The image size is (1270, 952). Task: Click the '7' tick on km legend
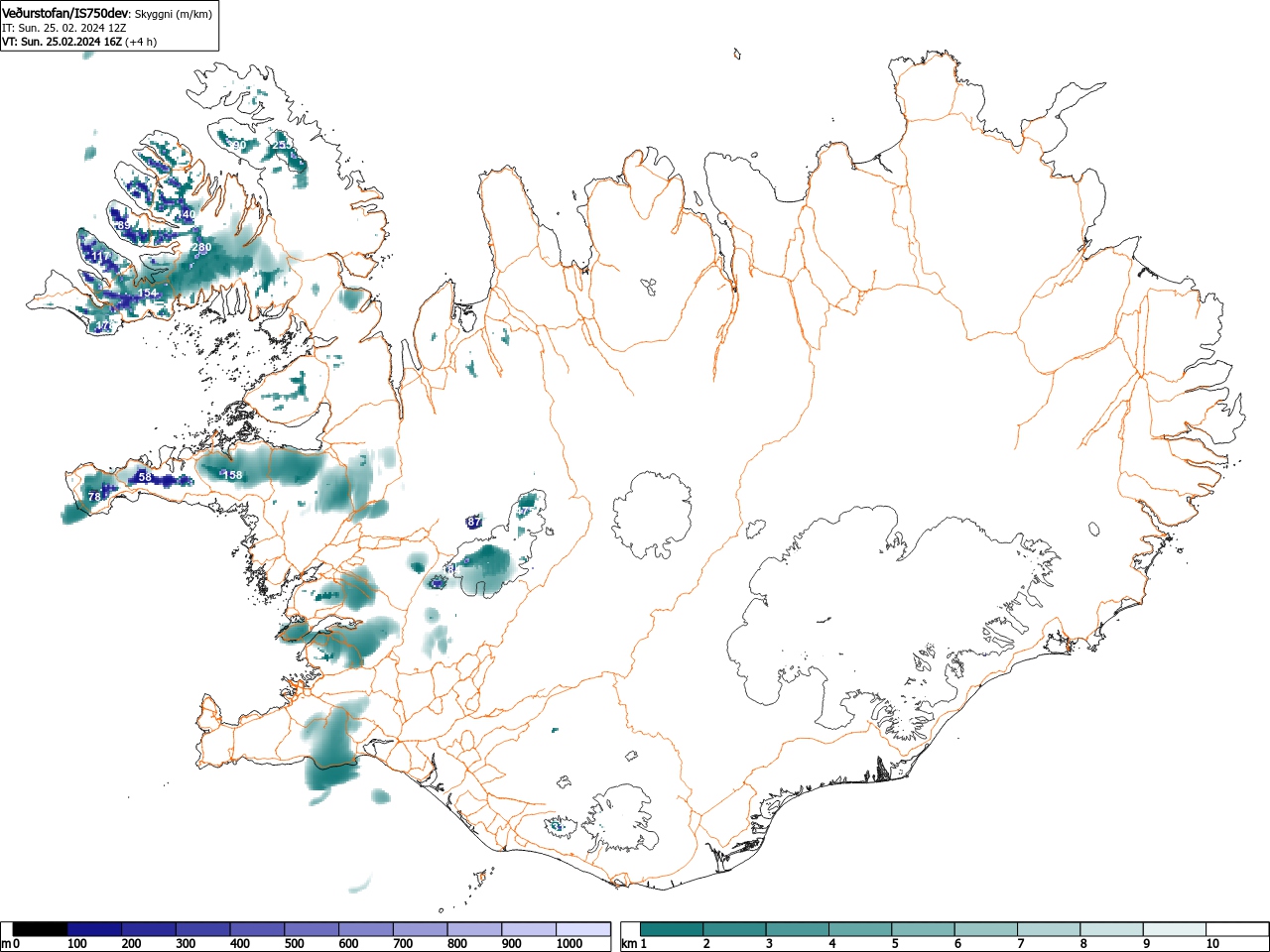tap(1022, 944)
